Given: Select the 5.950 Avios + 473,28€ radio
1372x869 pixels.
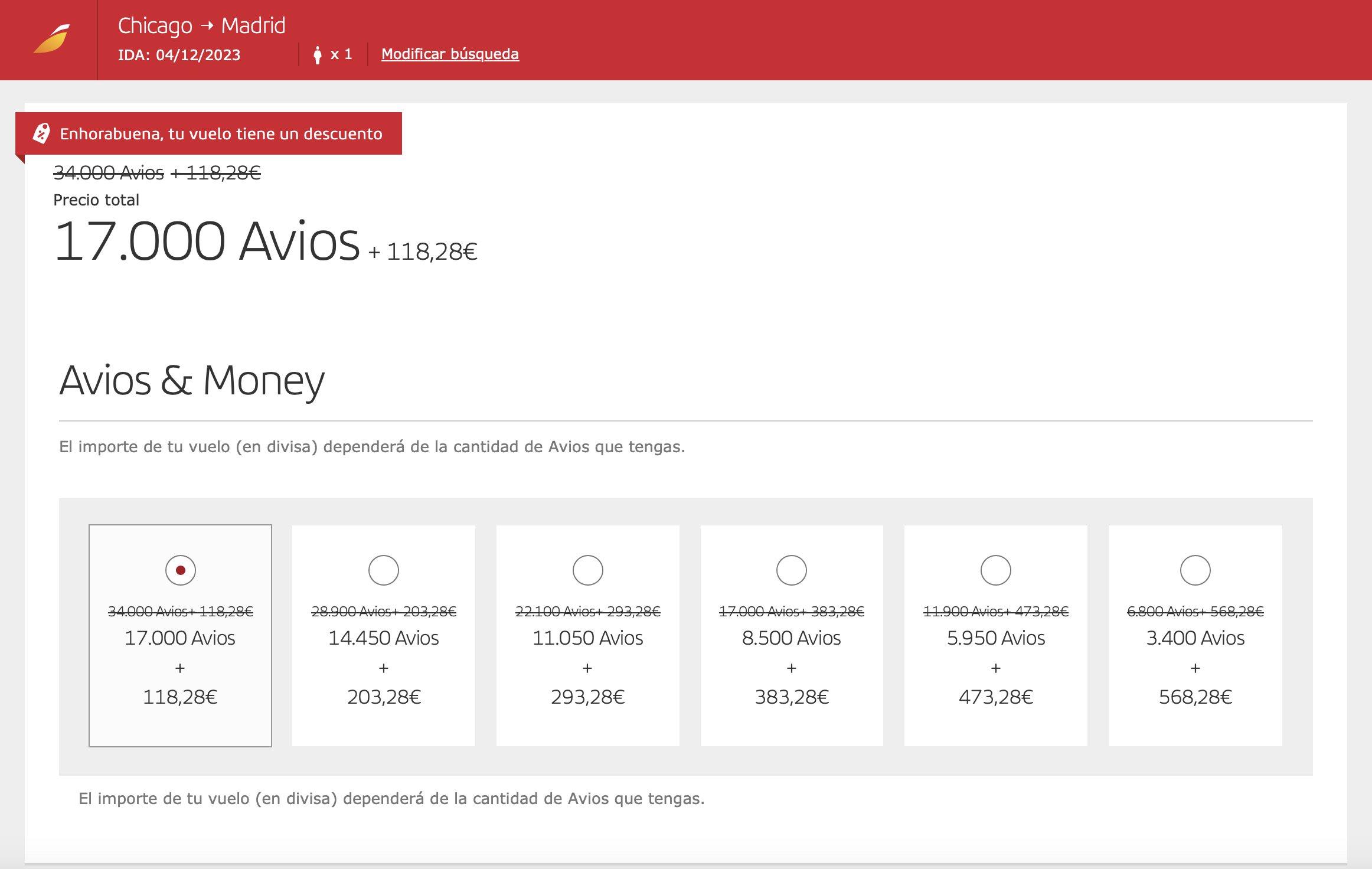Looking at the screenshot, I should point(996,570).
